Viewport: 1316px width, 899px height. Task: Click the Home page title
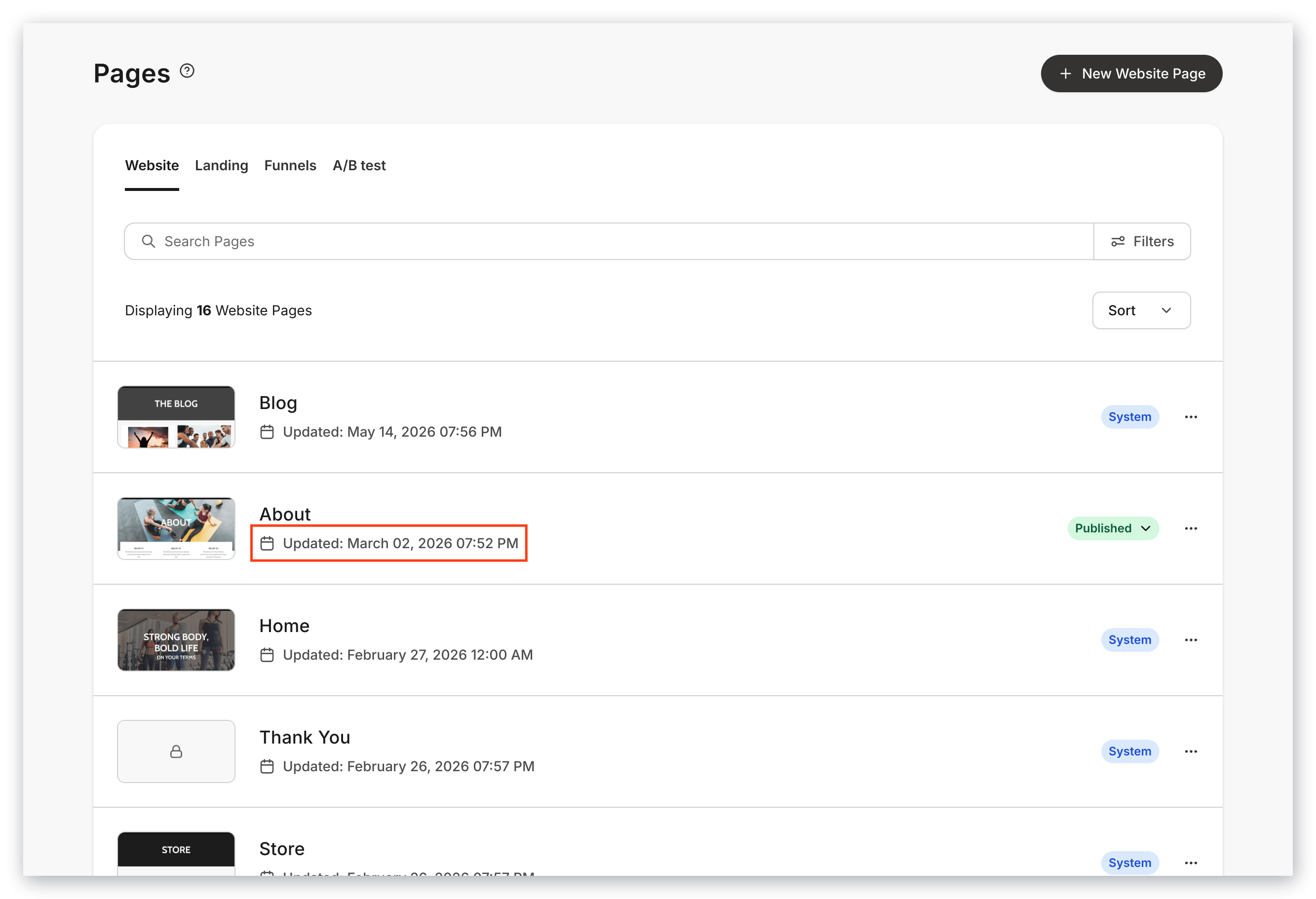click(x=284, y=626)
